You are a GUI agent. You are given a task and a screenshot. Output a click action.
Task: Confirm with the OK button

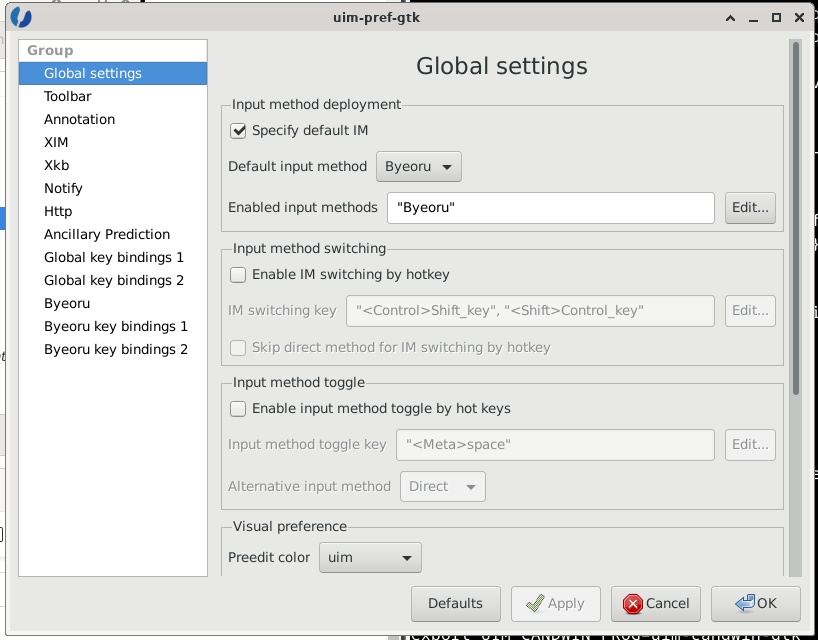tap(756, 603)
